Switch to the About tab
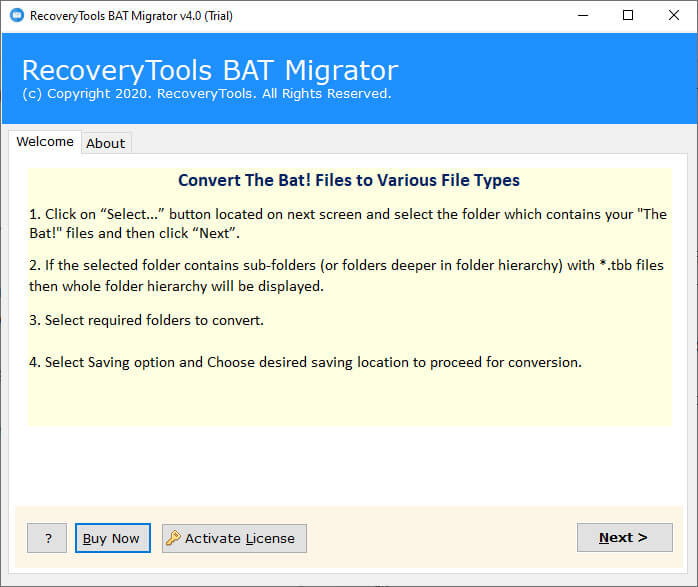 coord(106,143)
